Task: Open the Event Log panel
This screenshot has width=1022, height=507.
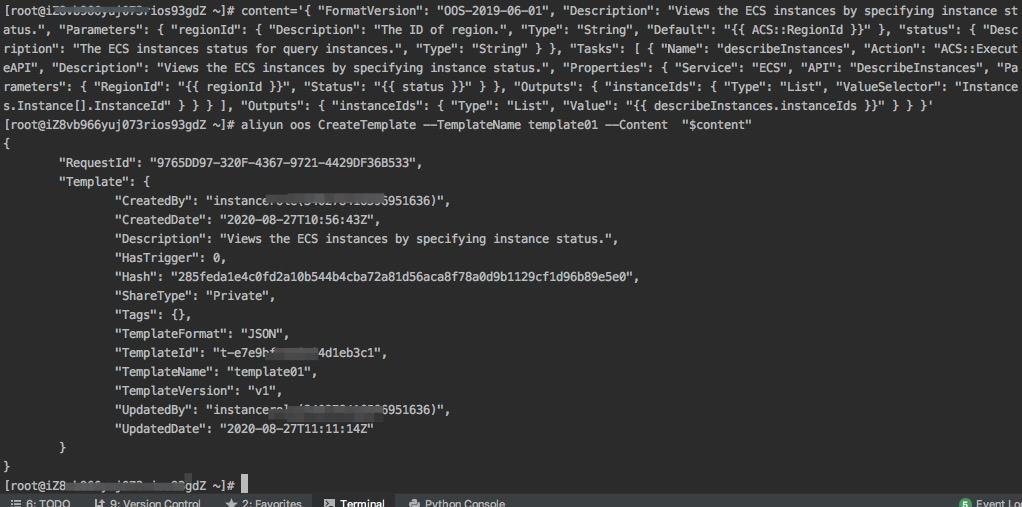Action: (989, 503)
